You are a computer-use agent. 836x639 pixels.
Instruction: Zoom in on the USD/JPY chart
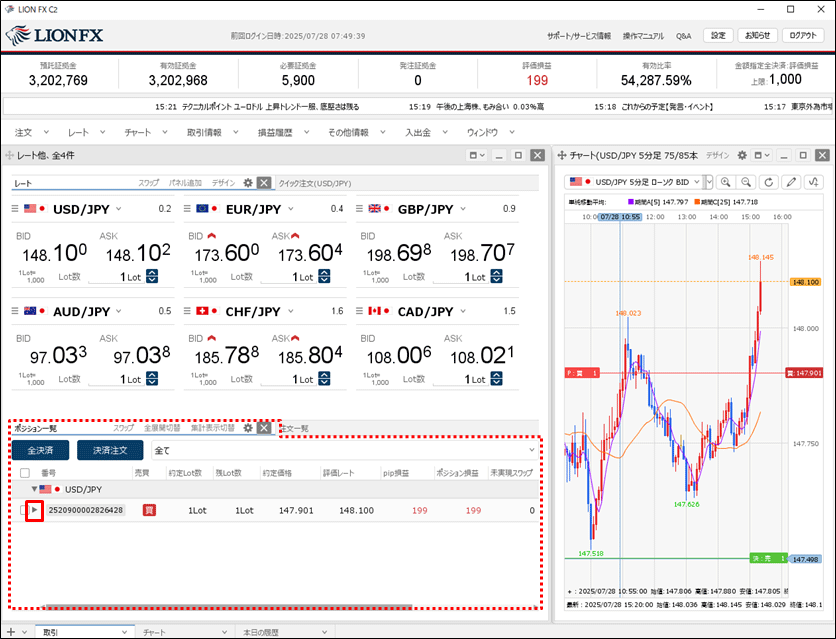(725, 182)
